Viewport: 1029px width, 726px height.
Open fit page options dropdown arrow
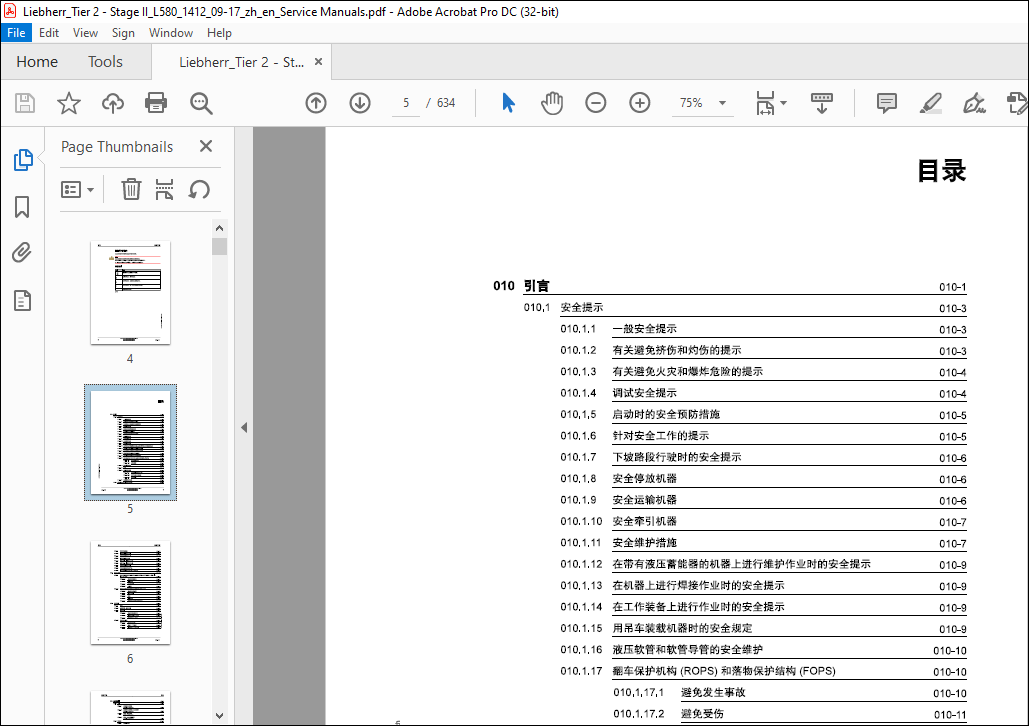(x=784, y=103)
